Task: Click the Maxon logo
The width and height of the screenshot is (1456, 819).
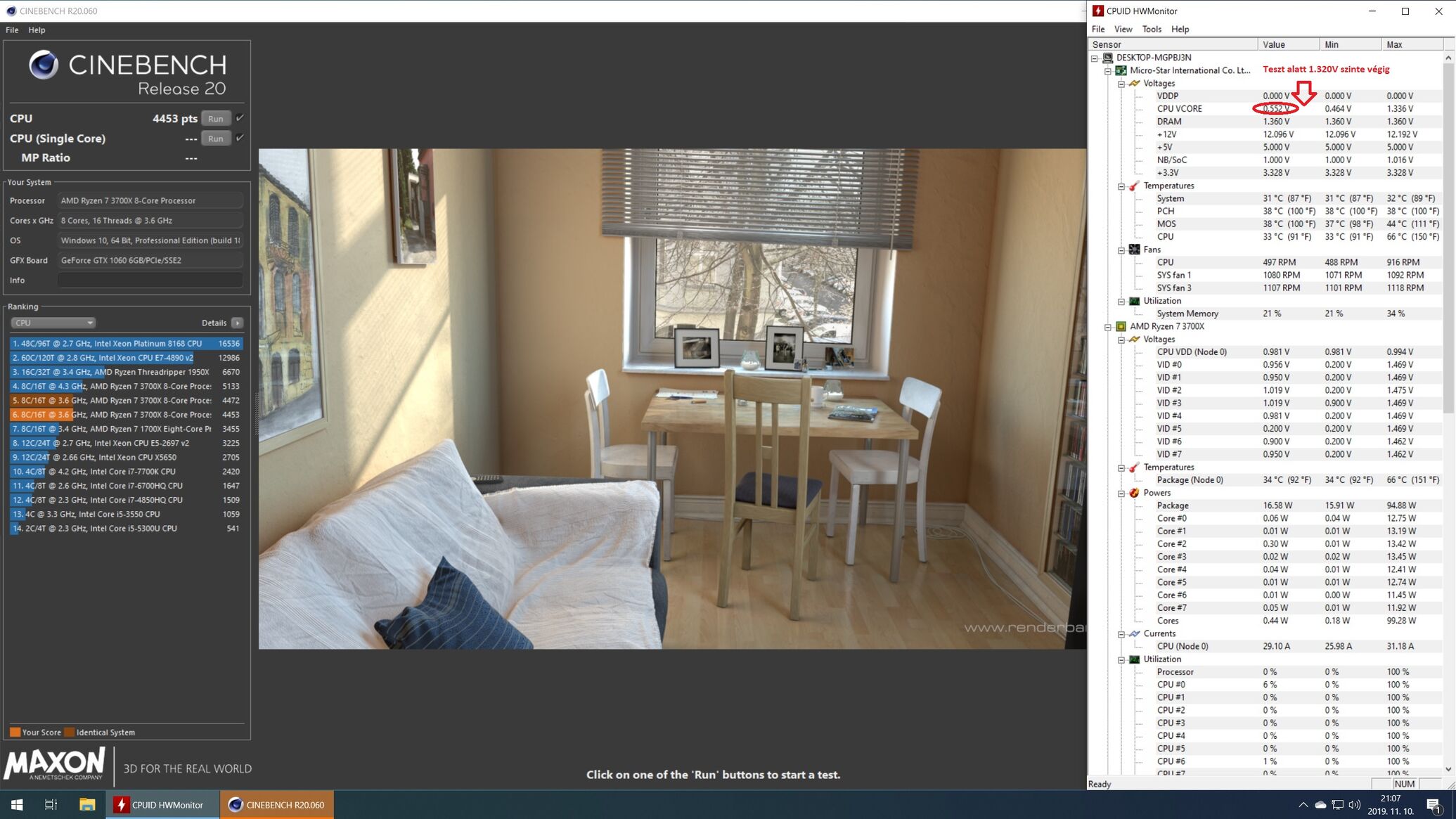Action: coord(55,764)
